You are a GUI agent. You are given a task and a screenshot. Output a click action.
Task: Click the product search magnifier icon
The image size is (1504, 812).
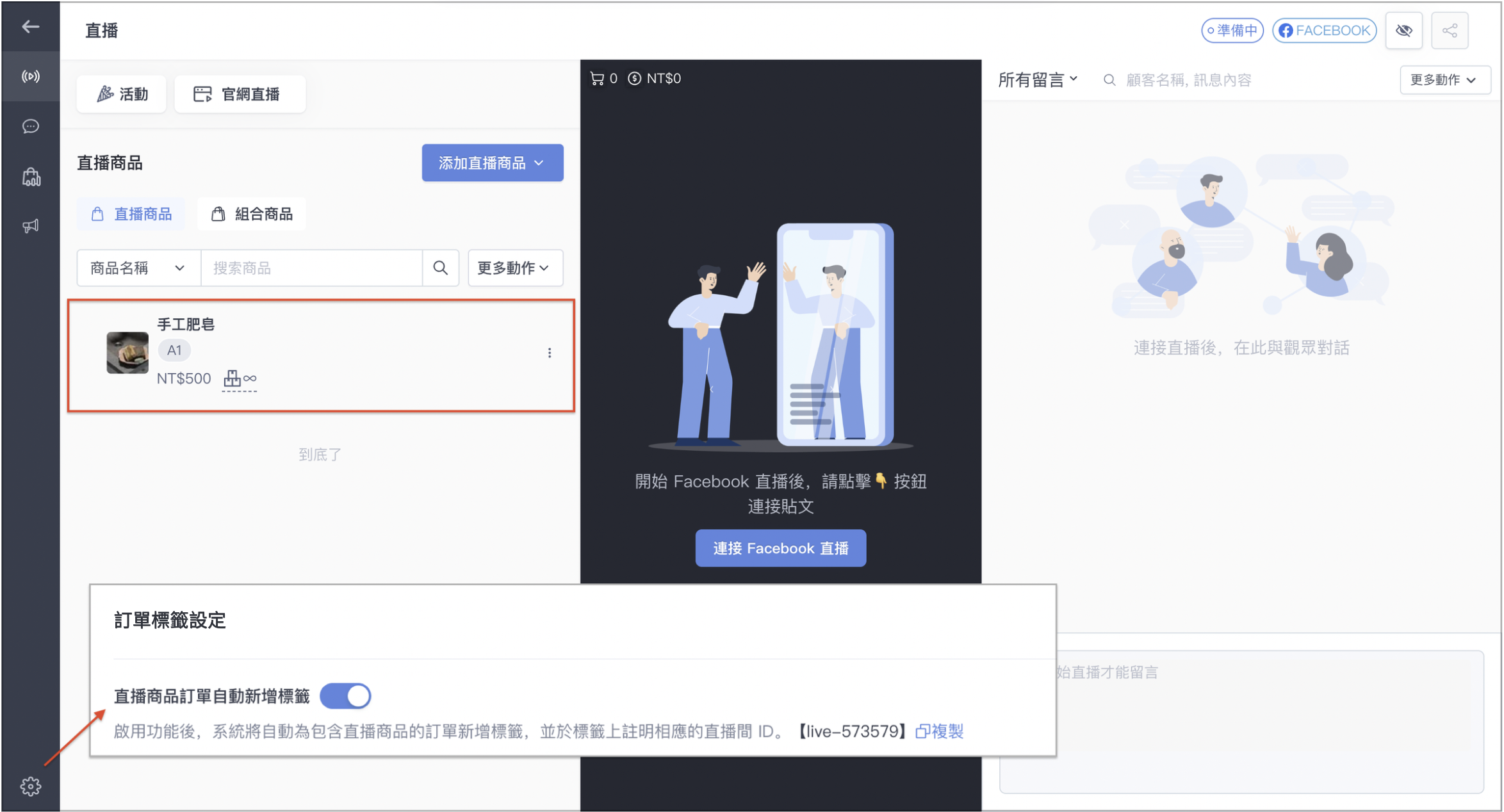point(441,268)
